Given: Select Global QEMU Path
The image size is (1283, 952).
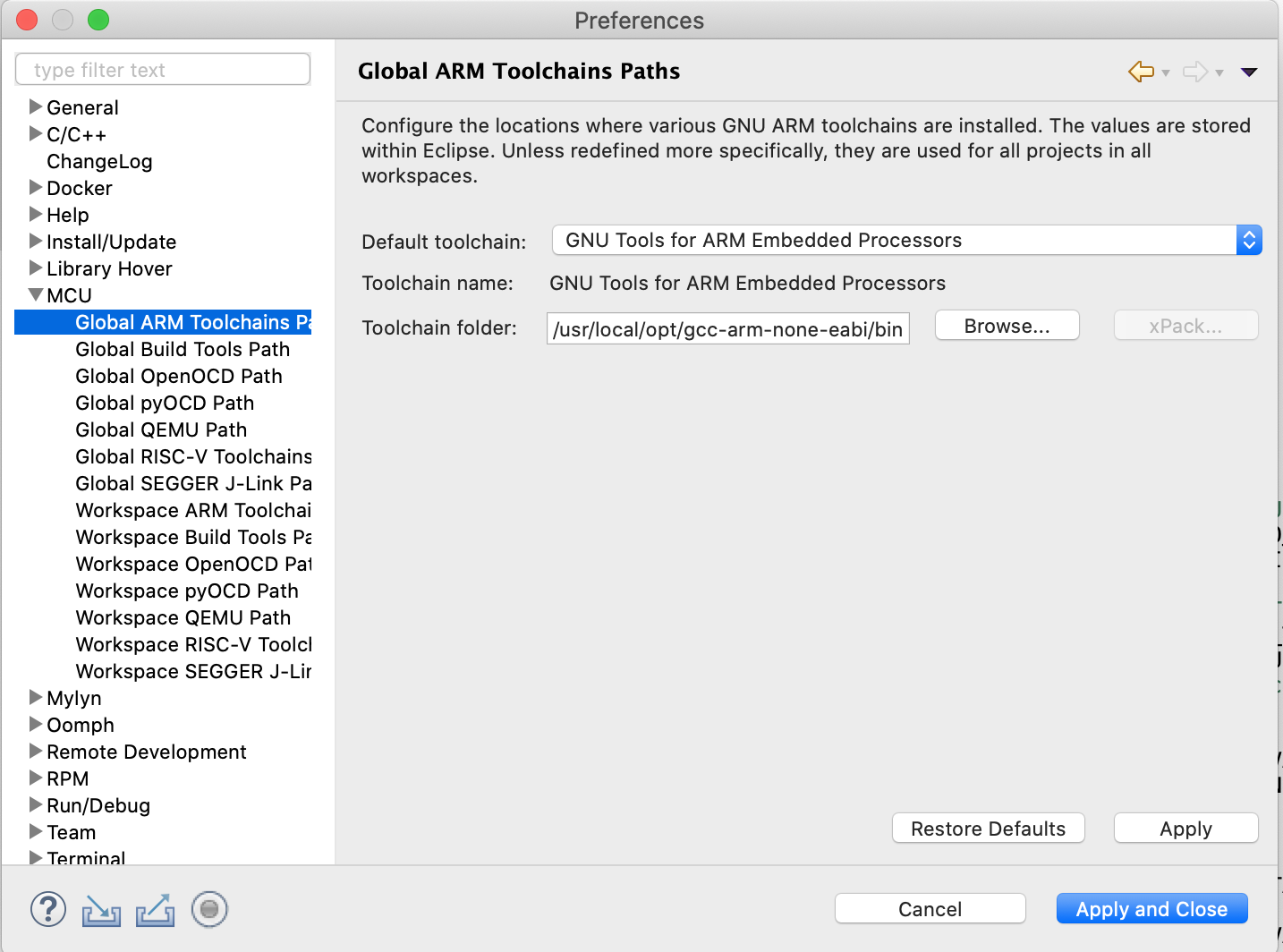Looking at the screenshot, I should click(161, 429).
